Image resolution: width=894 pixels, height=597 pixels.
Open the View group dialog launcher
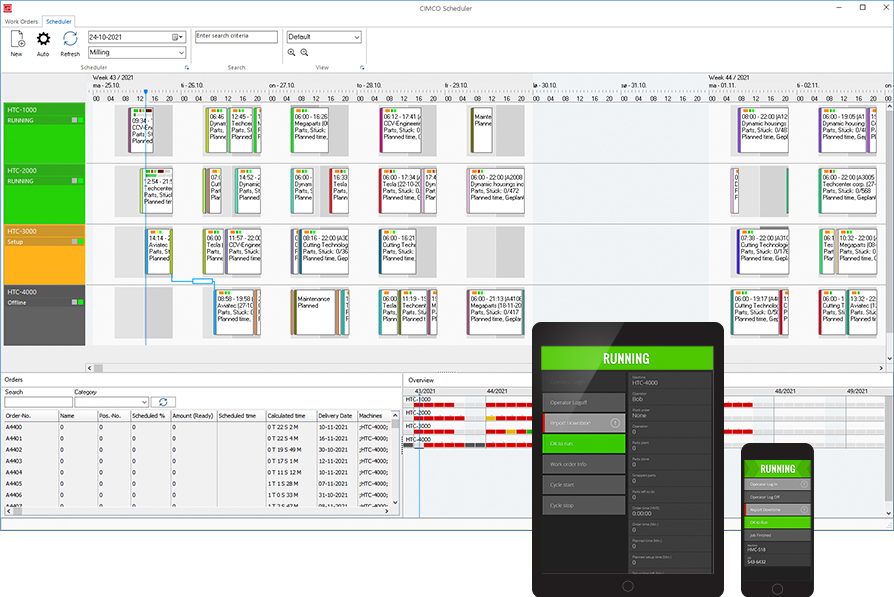360,68
